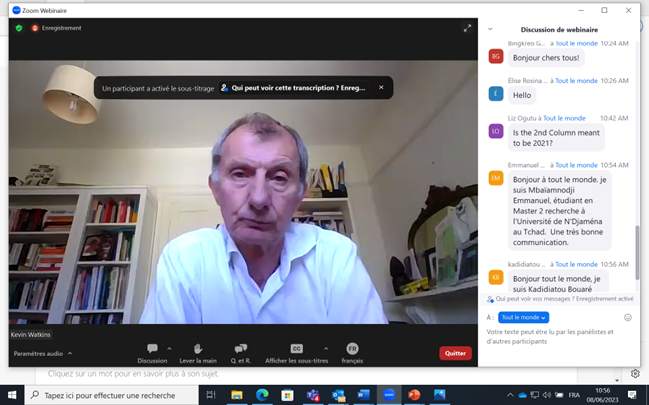Maximize the Zoom Webinaire window

click(604, 10)
